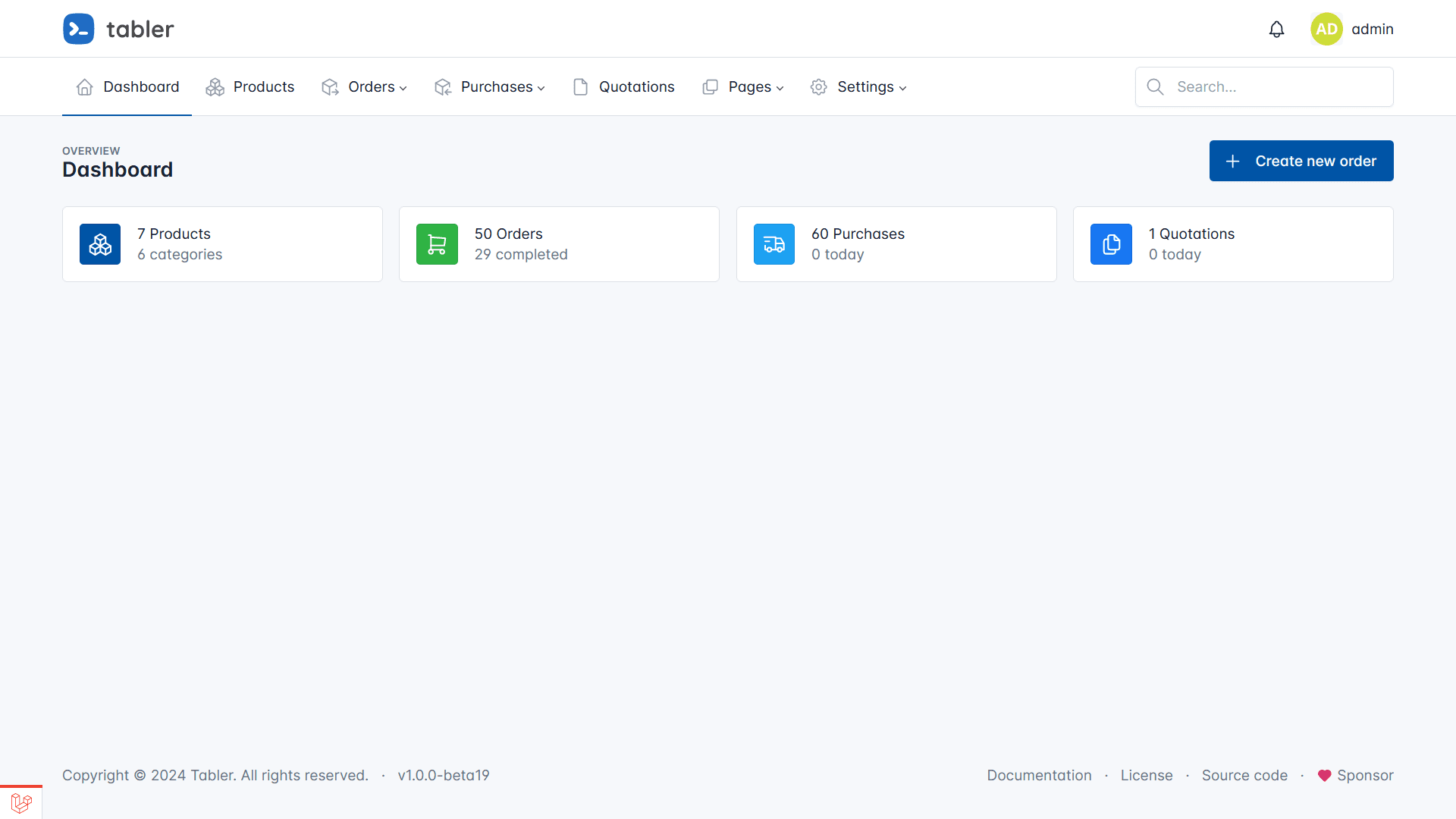Click the search magnifier icon
The height and width of the screenshot is (819, 1456).
point(1155,87)
